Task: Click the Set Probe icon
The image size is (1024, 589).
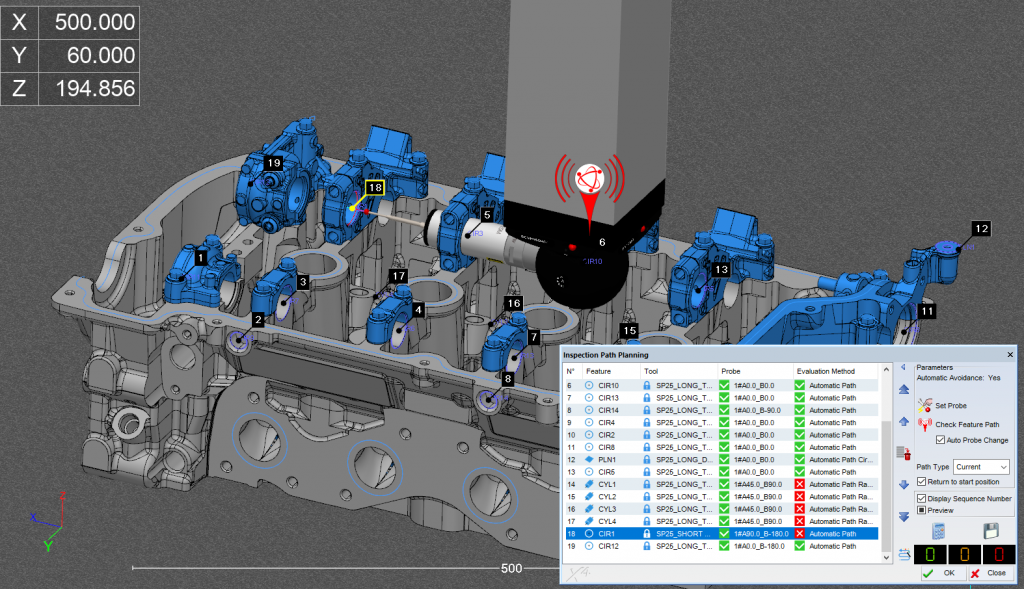Action: (x=925, y=404)
